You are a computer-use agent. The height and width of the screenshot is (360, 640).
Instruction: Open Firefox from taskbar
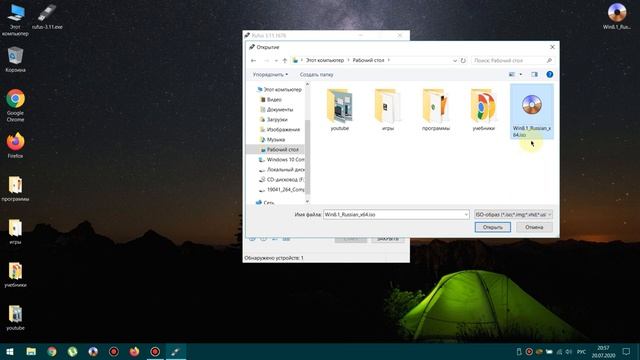pyautogui.click(x=134, y=351)
